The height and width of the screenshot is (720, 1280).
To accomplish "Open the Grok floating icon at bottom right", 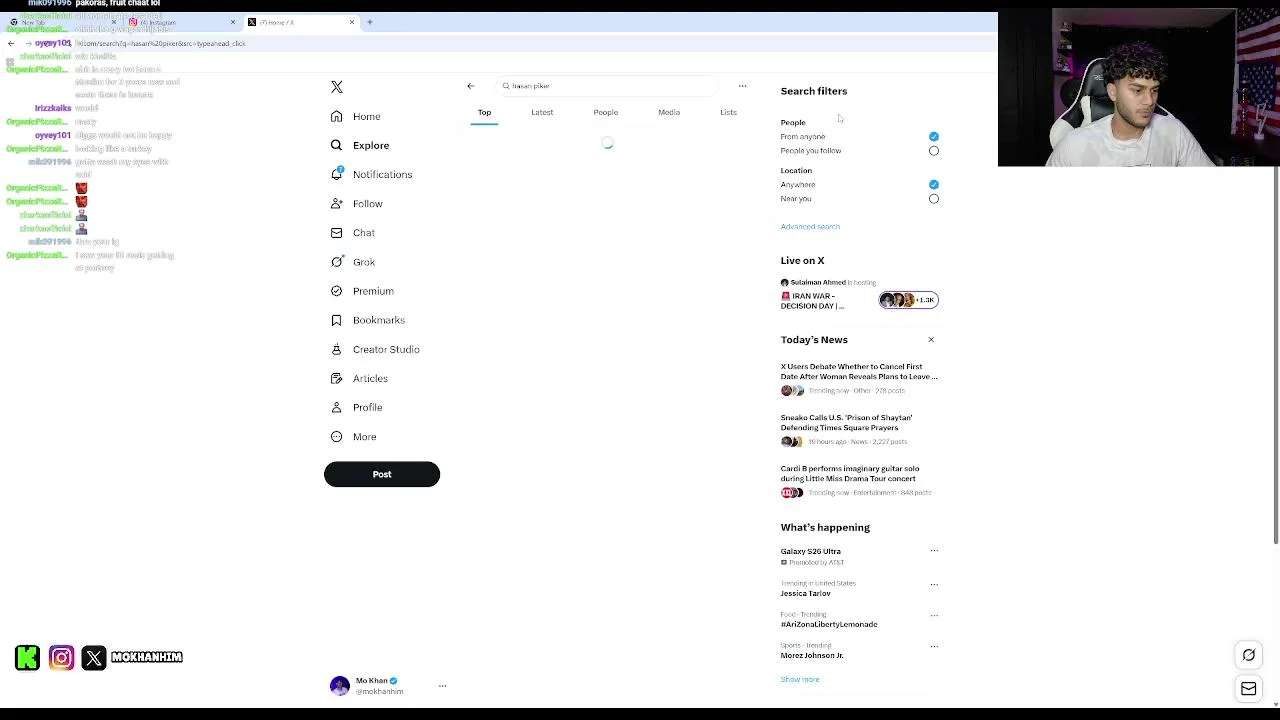I will [x=1249, y=655].
